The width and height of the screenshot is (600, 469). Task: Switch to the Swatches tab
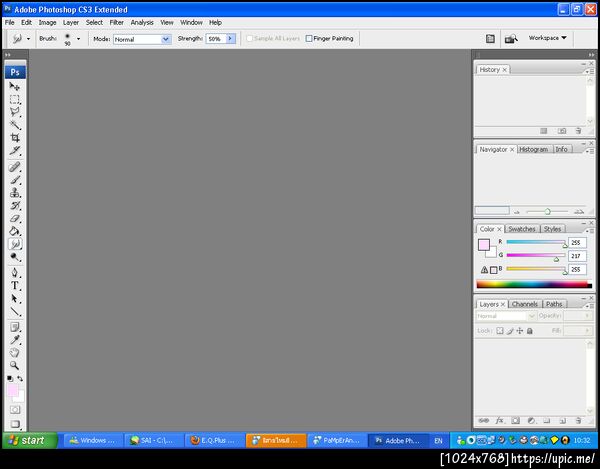tap(522, 229)
